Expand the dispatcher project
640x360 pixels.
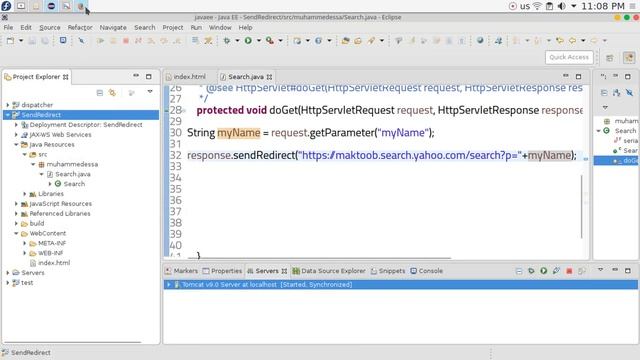(x=8, y=105)
